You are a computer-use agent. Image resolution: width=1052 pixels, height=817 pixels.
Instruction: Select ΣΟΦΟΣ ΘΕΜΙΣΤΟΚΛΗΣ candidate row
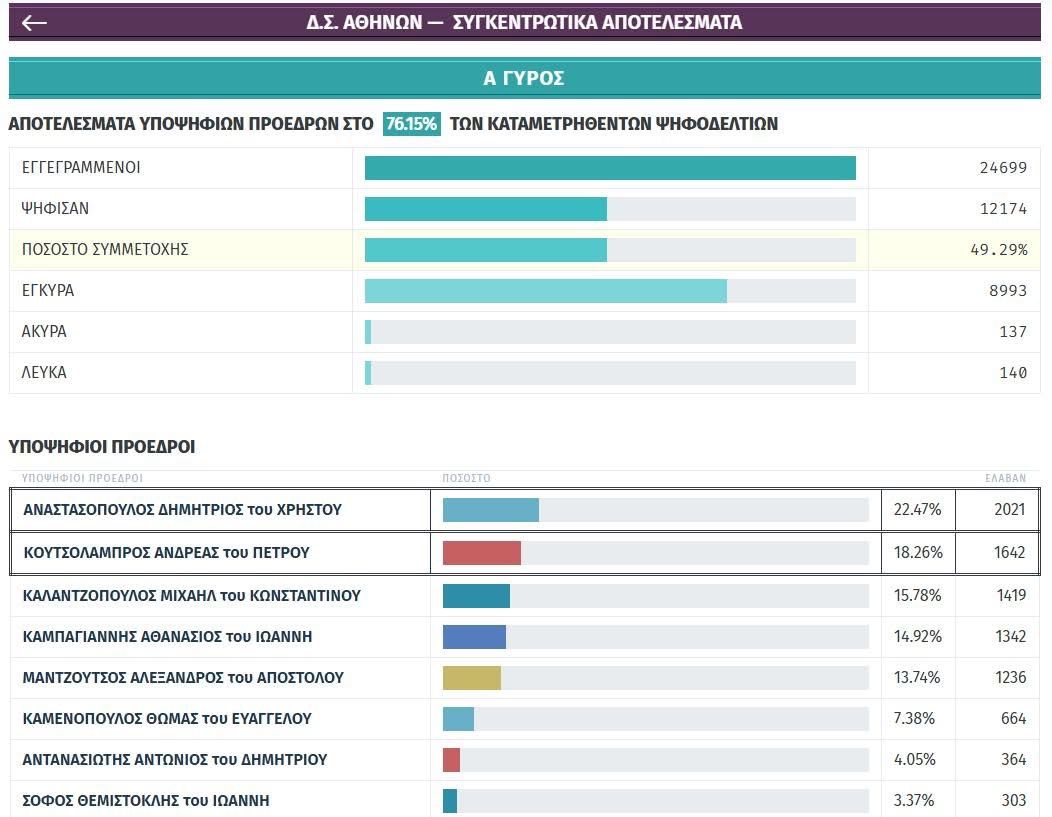coord(146,801)
